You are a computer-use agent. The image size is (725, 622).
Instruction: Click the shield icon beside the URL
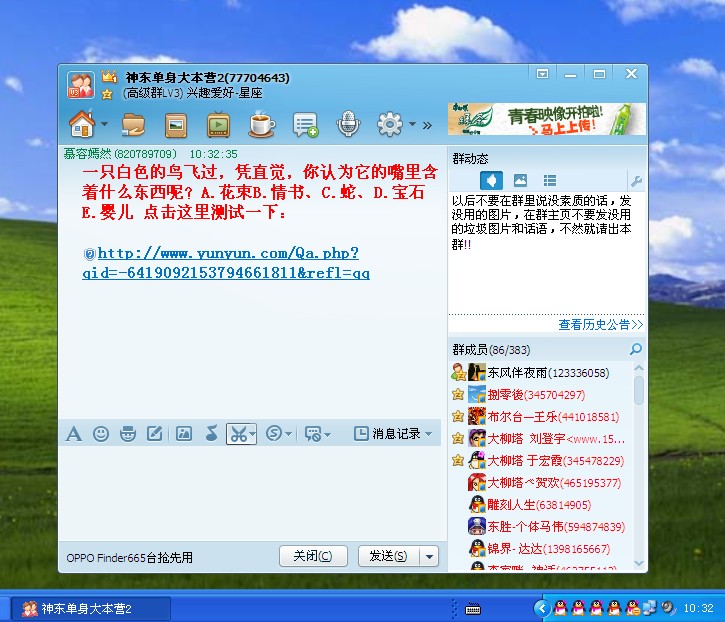(90, 254)
